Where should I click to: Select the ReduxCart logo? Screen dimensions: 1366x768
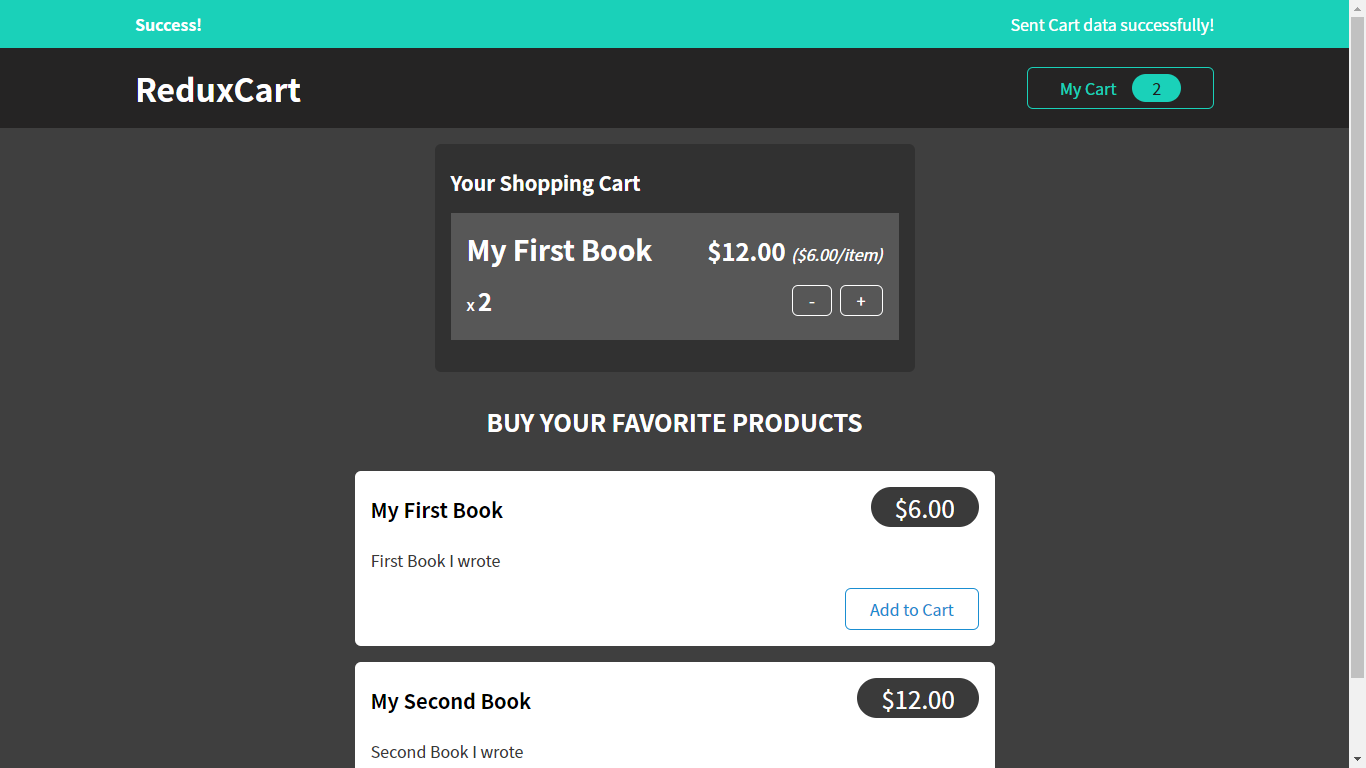pyautogui.click(x=218, y=90)
